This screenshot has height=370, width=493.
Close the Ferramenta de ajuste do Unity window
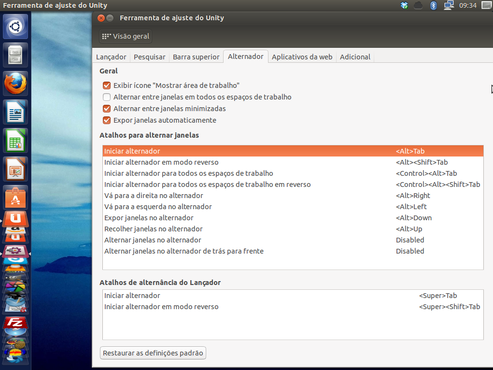coord(101,18)
